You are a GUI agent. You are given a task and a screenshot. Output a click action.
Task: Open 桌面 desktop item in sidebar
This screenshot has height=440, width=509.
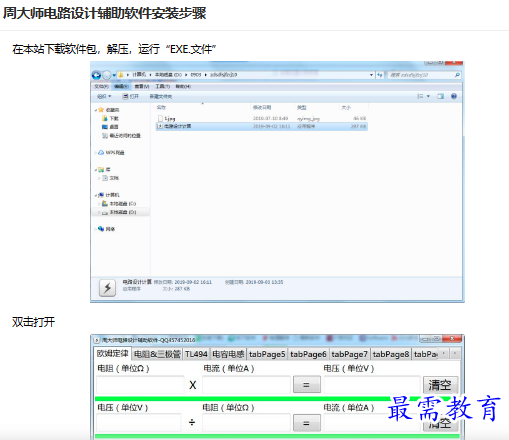(x=110, y=127)
